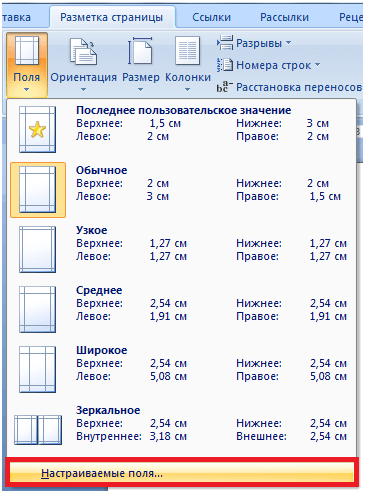Choose the Широкое margins title
The width and height of the screenshot is (365, 493).
coord(102,350)
